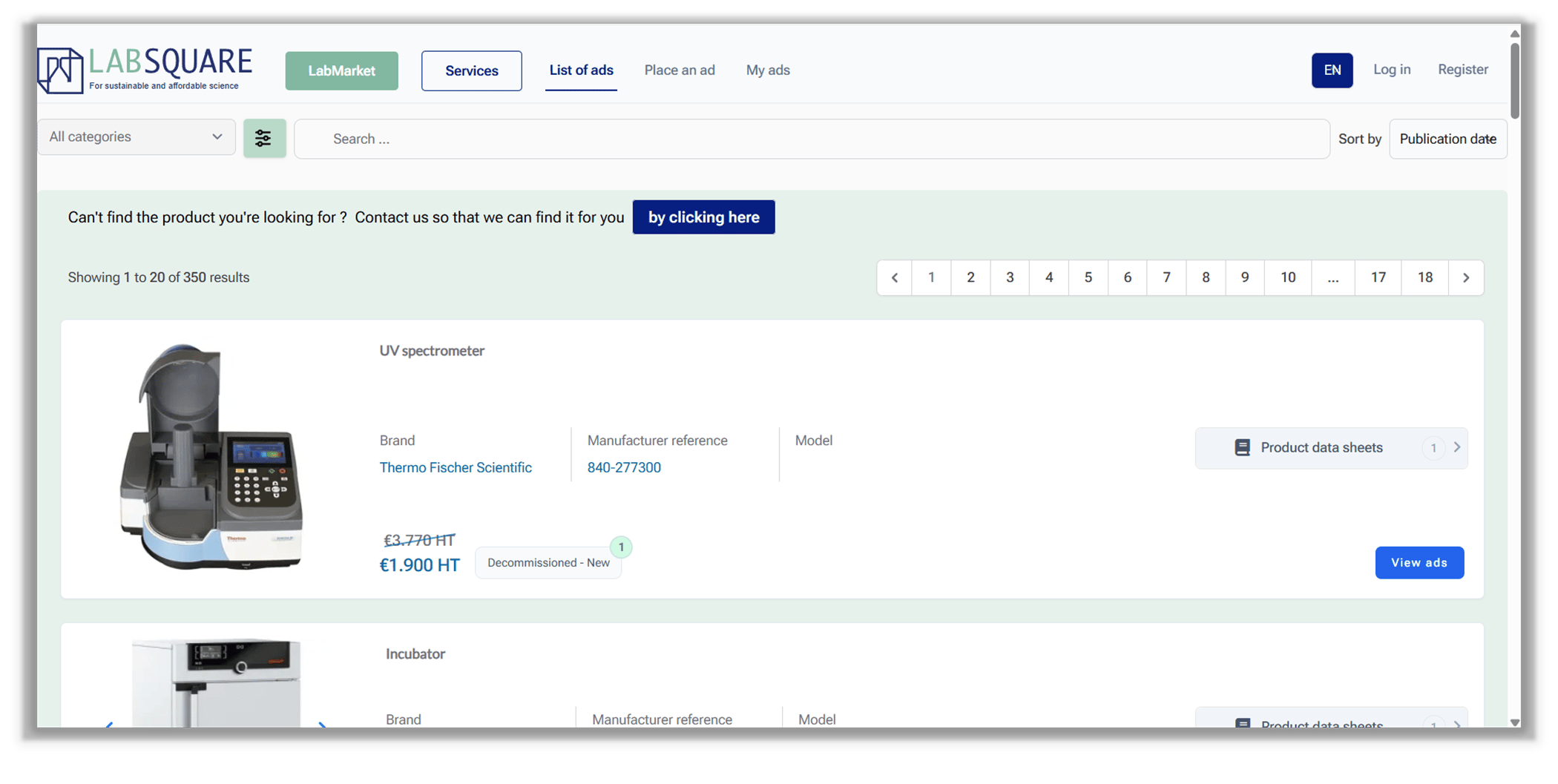The width and height of the screenshot is (1558, 784).
Task: Go to previous page with left arrow
Action: click(895, 277)
